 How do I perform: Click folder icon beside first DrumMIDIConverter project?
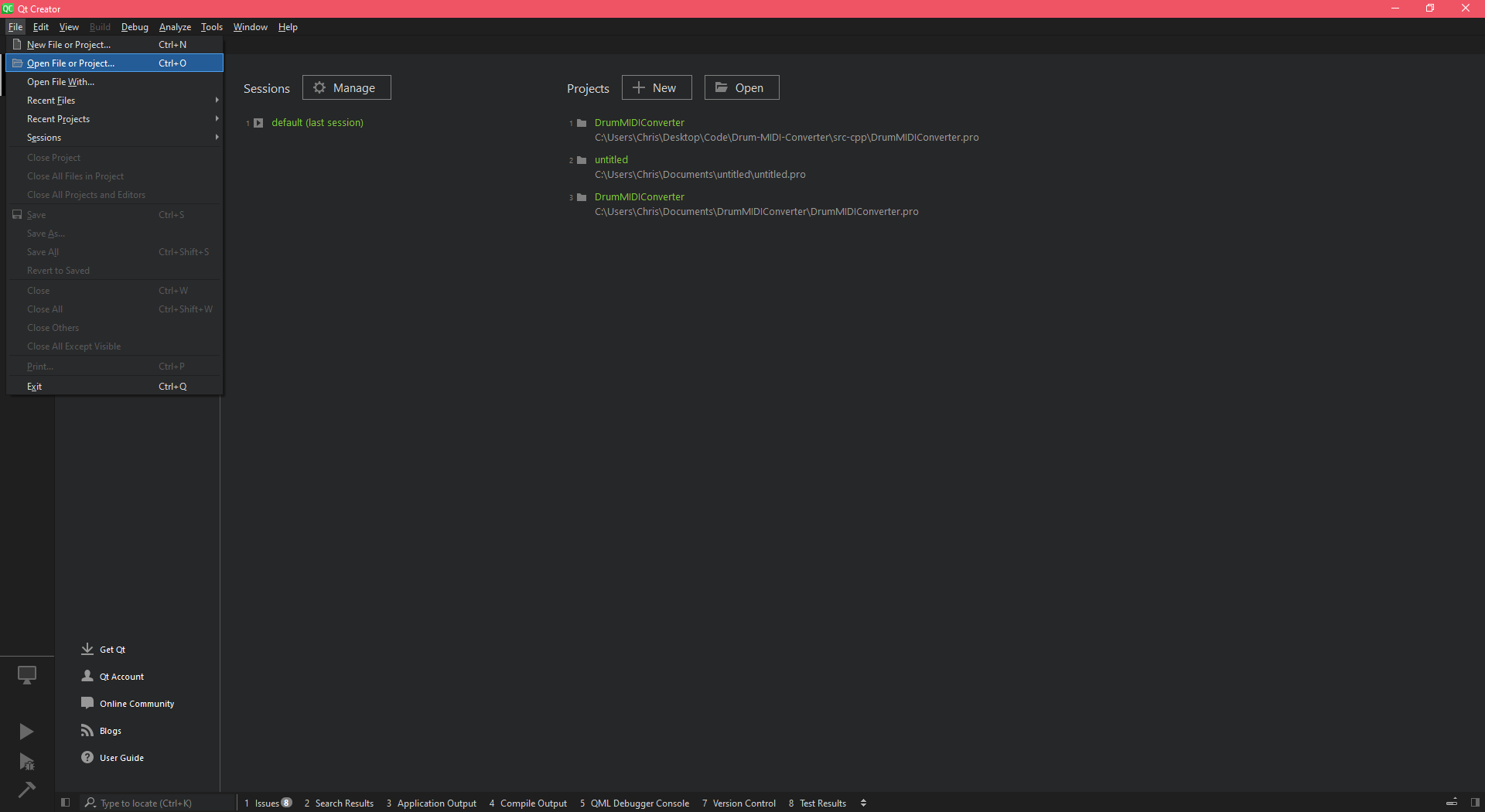[582, 123]
